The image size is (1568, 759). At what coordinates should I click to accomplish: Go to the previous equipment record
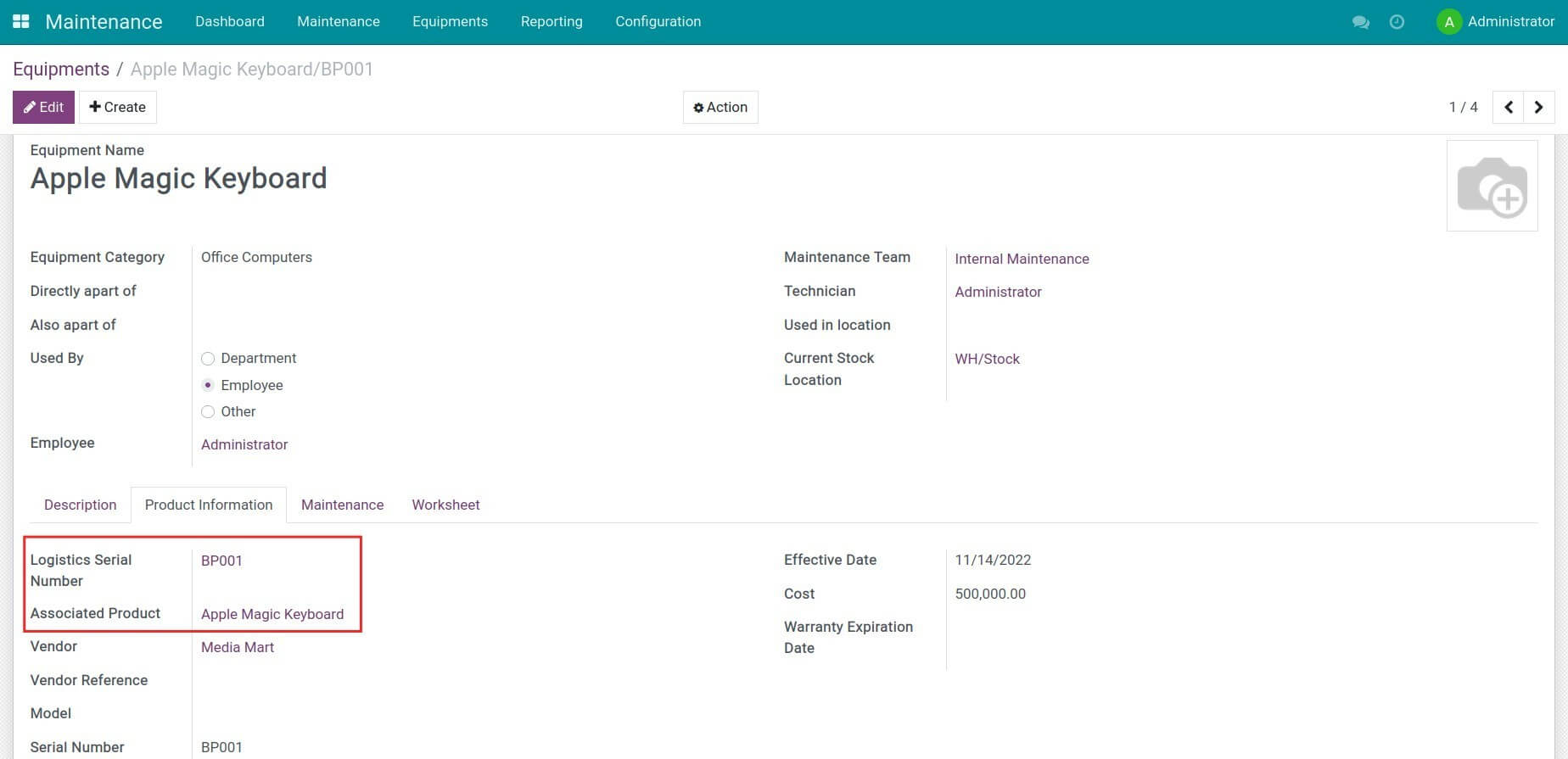pyautogui.click(x=1508, y=108)
